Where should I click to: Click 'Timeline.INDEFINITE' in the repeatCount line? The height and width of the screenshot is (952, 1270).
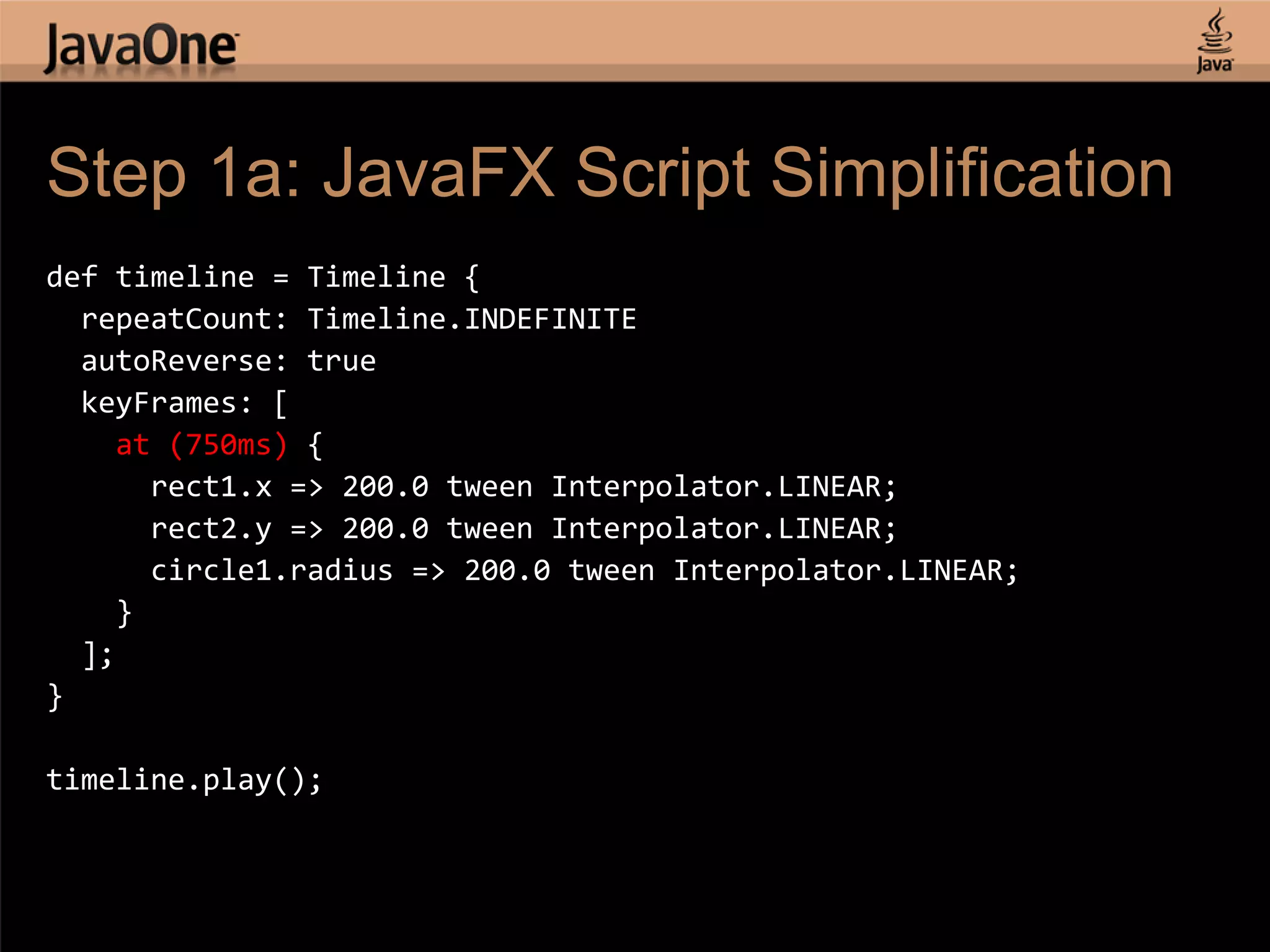[x=472, y=319]
